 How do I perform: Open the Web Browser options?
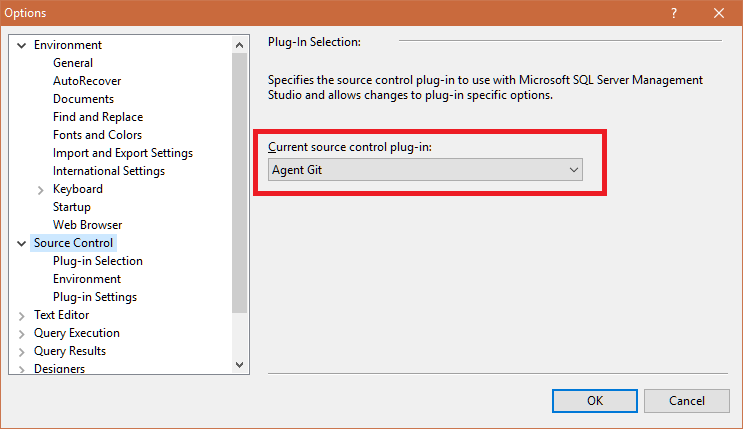click(87, 225)
